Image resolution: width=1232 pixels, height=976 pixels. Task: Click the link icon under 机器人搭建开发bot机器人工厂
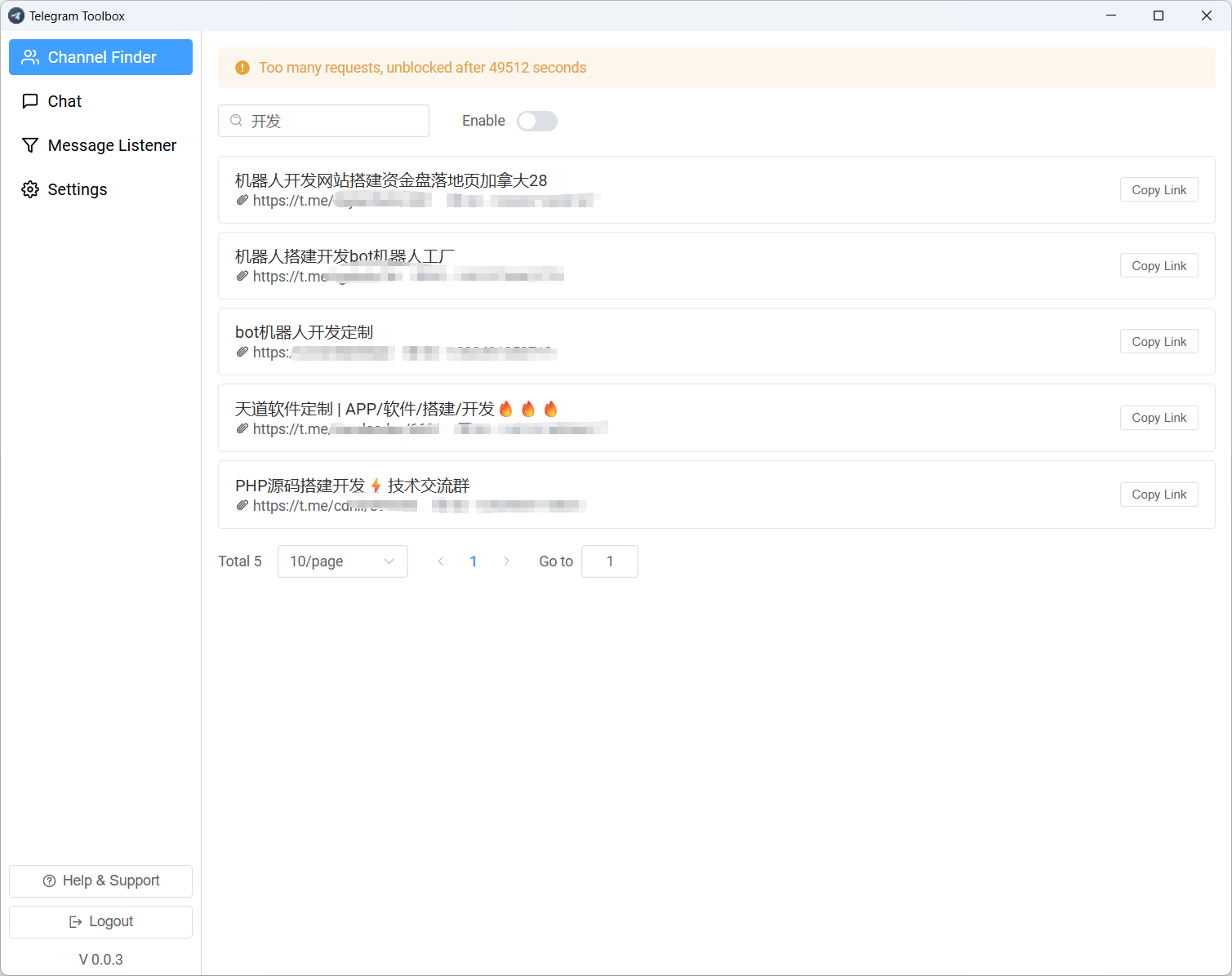(242, 276)
